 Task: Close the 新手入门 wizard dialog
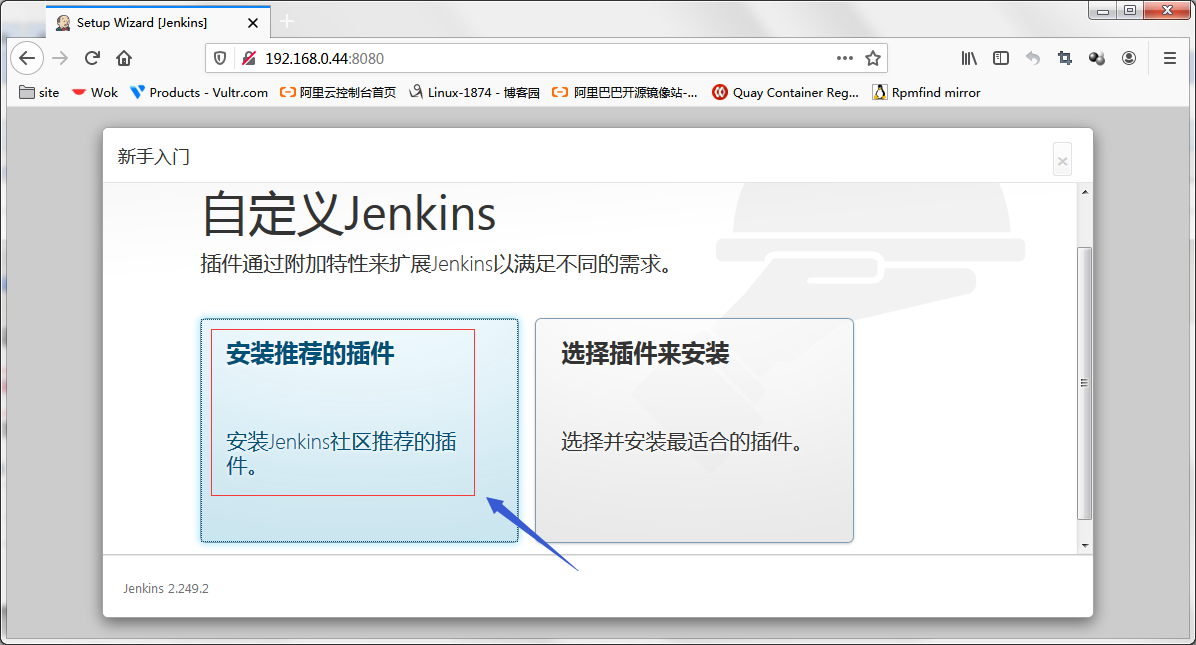(1062, 160)
